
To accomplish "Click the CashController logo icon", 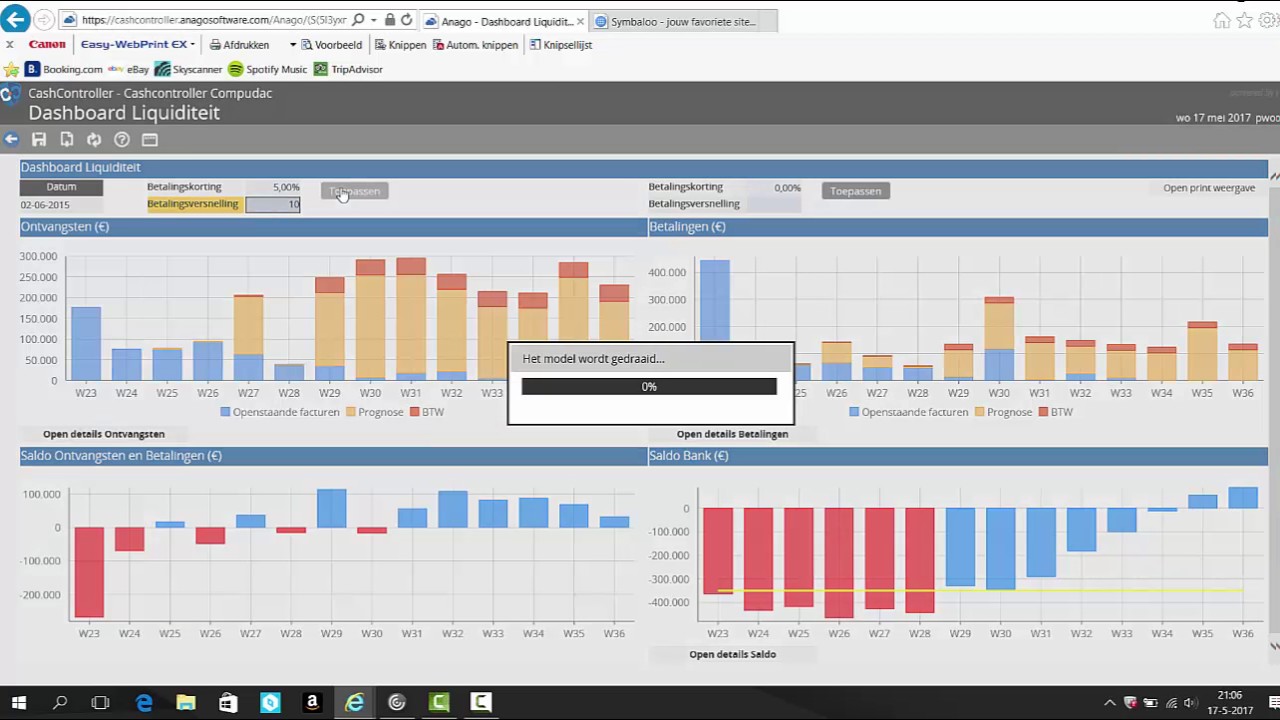I will [10, 95].
